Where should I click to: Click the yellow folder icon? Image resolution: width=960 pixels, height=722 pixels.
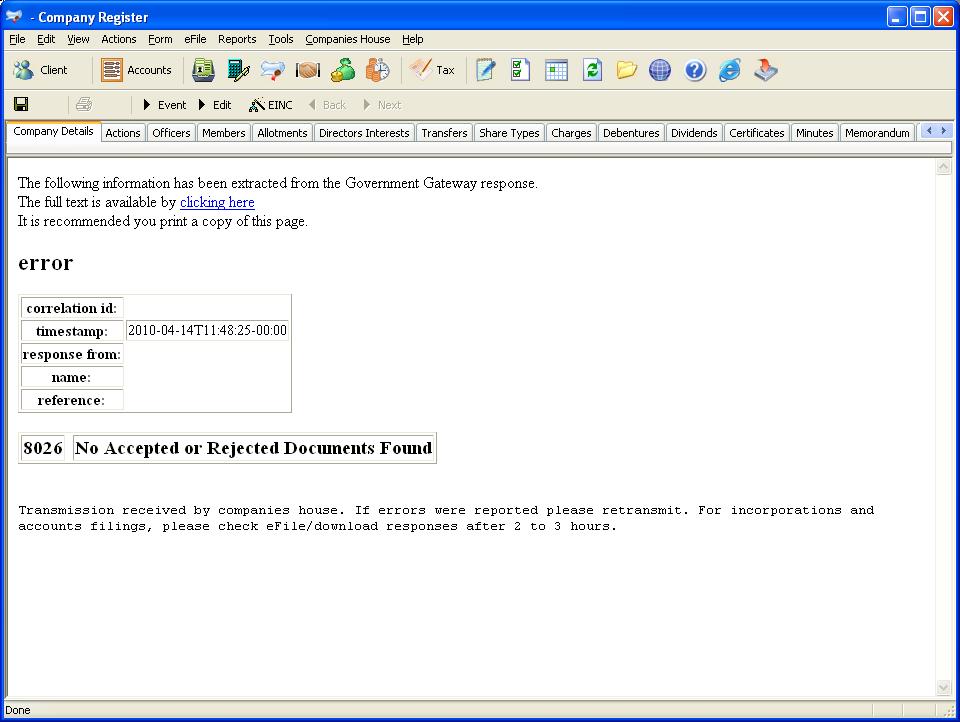click(626, 70)
